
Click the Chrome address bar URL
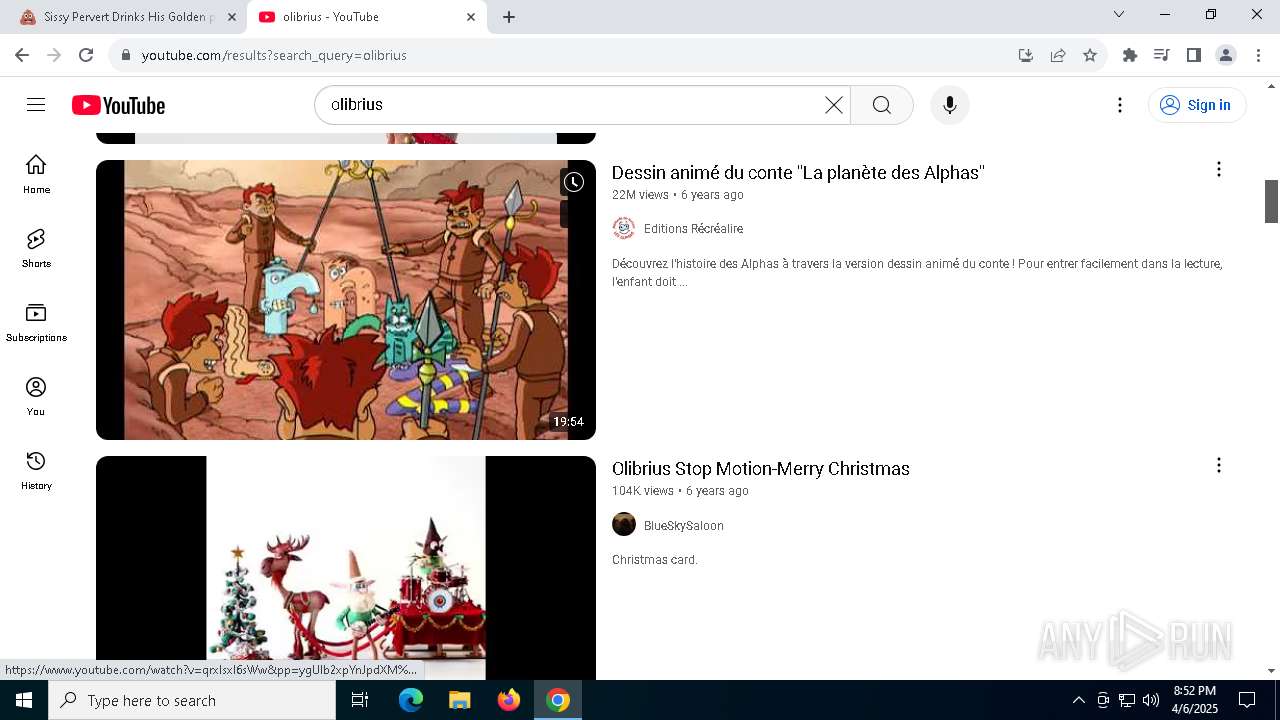click(274, 55)
